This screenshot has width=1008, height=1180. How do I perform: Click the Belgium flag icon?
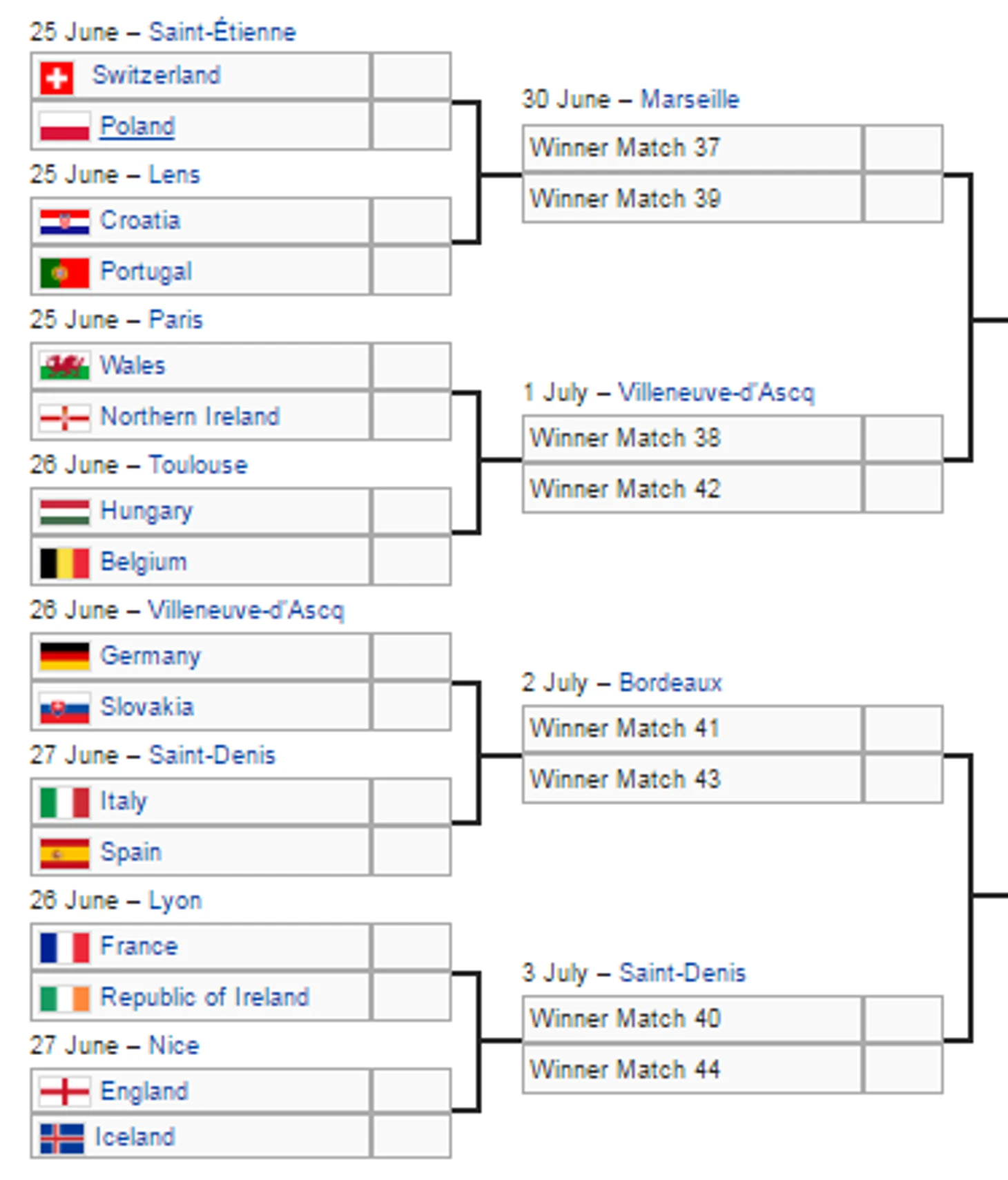click(x=64, y=563)
